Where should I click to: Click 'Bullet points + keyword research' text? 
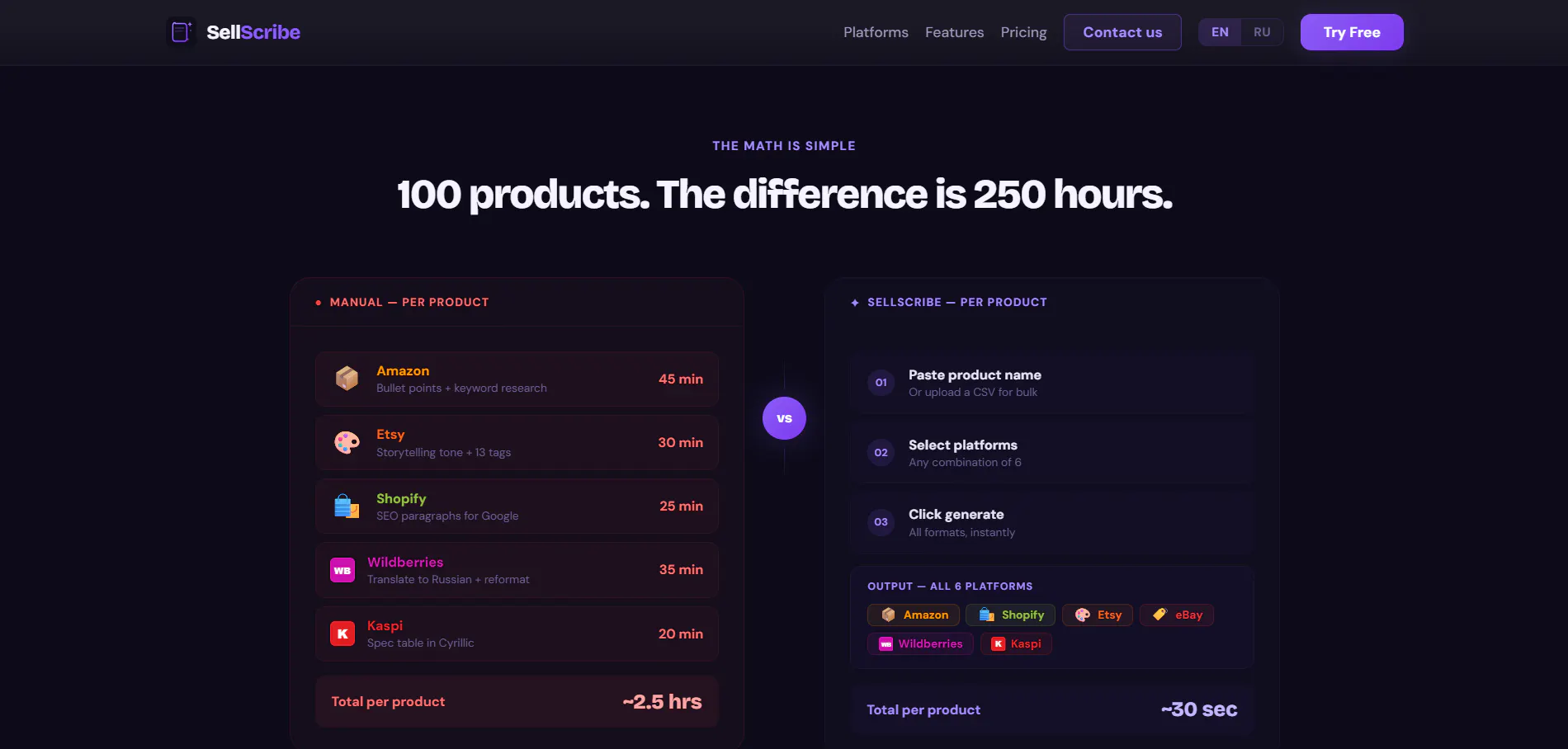pyautogui.click(x=461, y=388)
